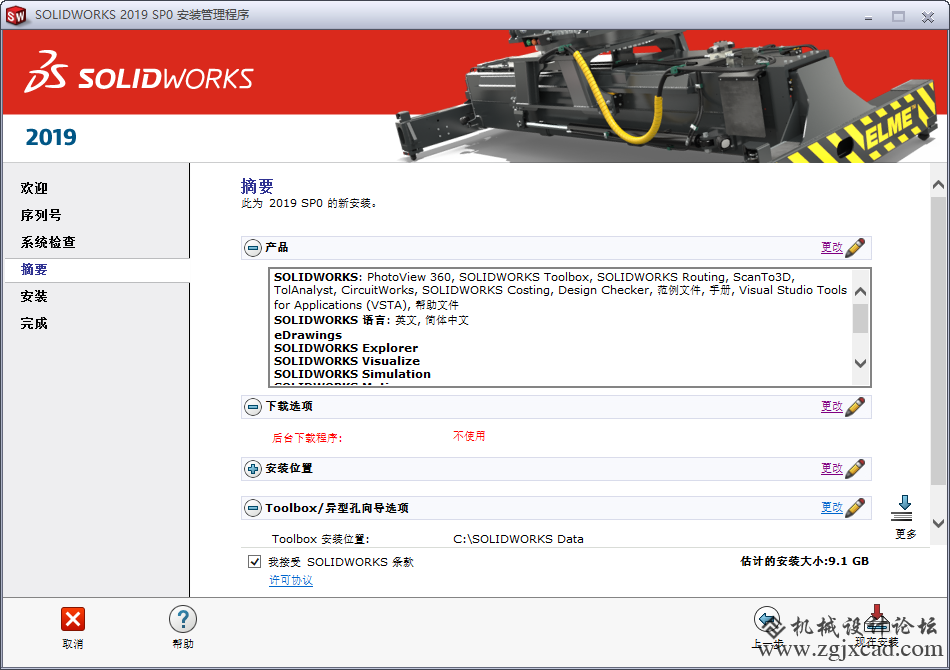This screenshot has width=950, height=670.
Task: Collapse the 下载选项 section
Action: pos(253,406)
